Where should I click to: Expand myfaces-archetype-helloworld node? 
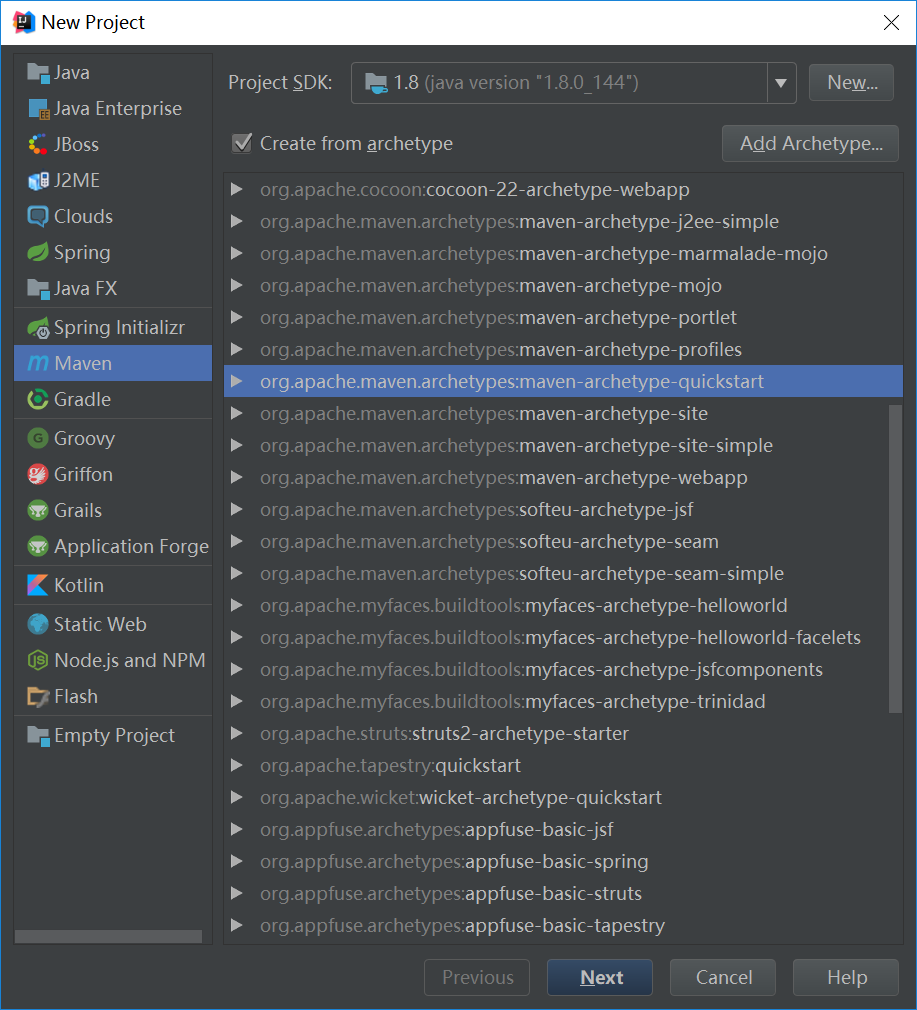(x=237, y=605)
